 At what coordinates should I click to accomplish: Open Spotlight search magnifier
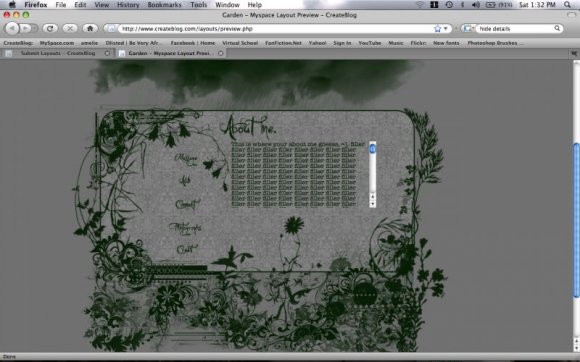[x=567, y=4]
